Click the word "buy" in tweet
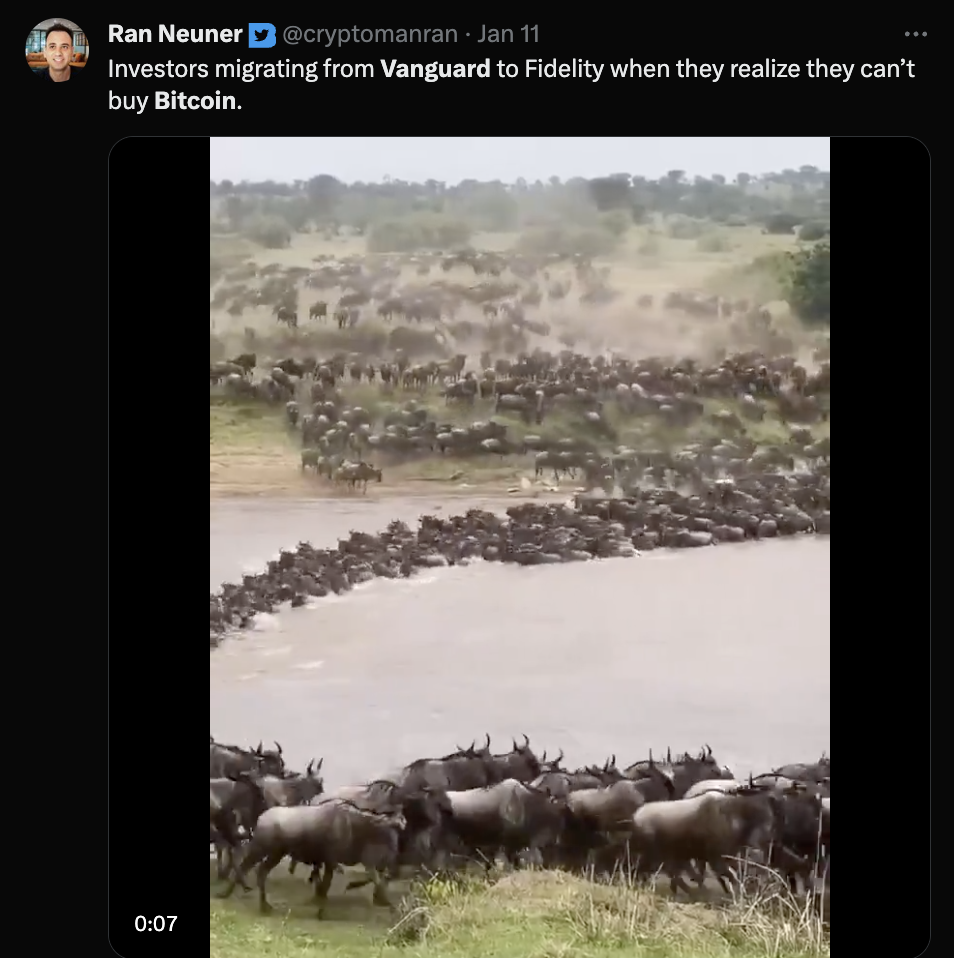This screenshot has height=958, width=954. pos(127,103)
